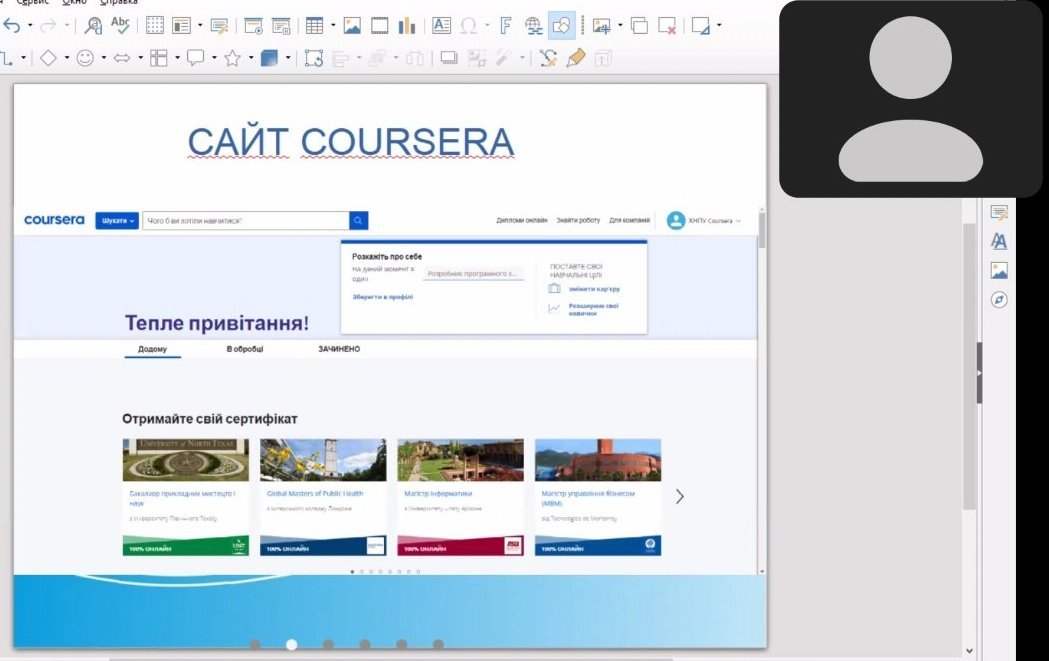
Task: Click the University of North Texas card image
Action: 186,460
